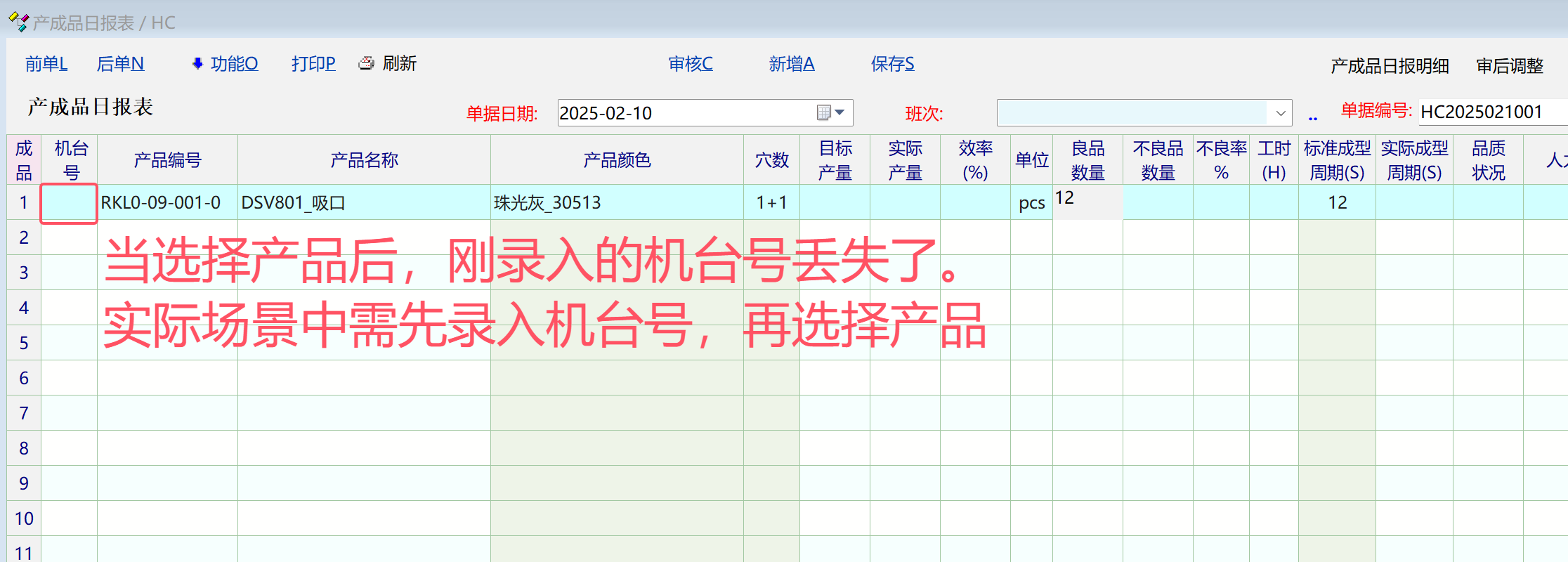Screen dimensions: 1568x562
Task: Click the app icon in title bar
Action: [x=18, y=22]
